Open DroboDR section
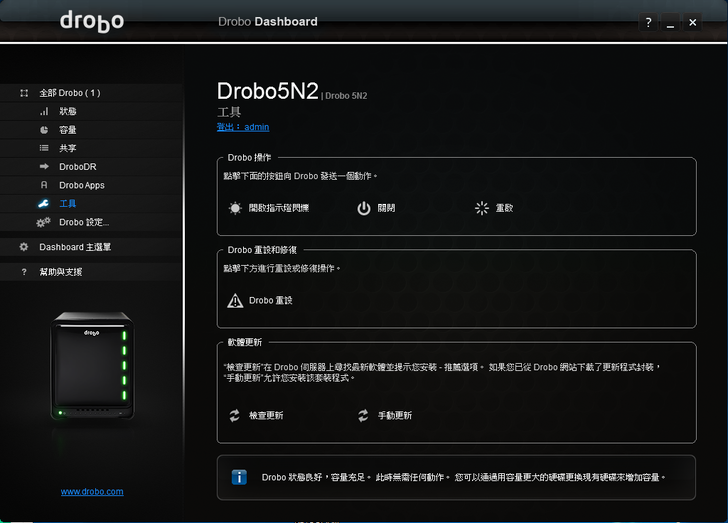 click(91, 167)
